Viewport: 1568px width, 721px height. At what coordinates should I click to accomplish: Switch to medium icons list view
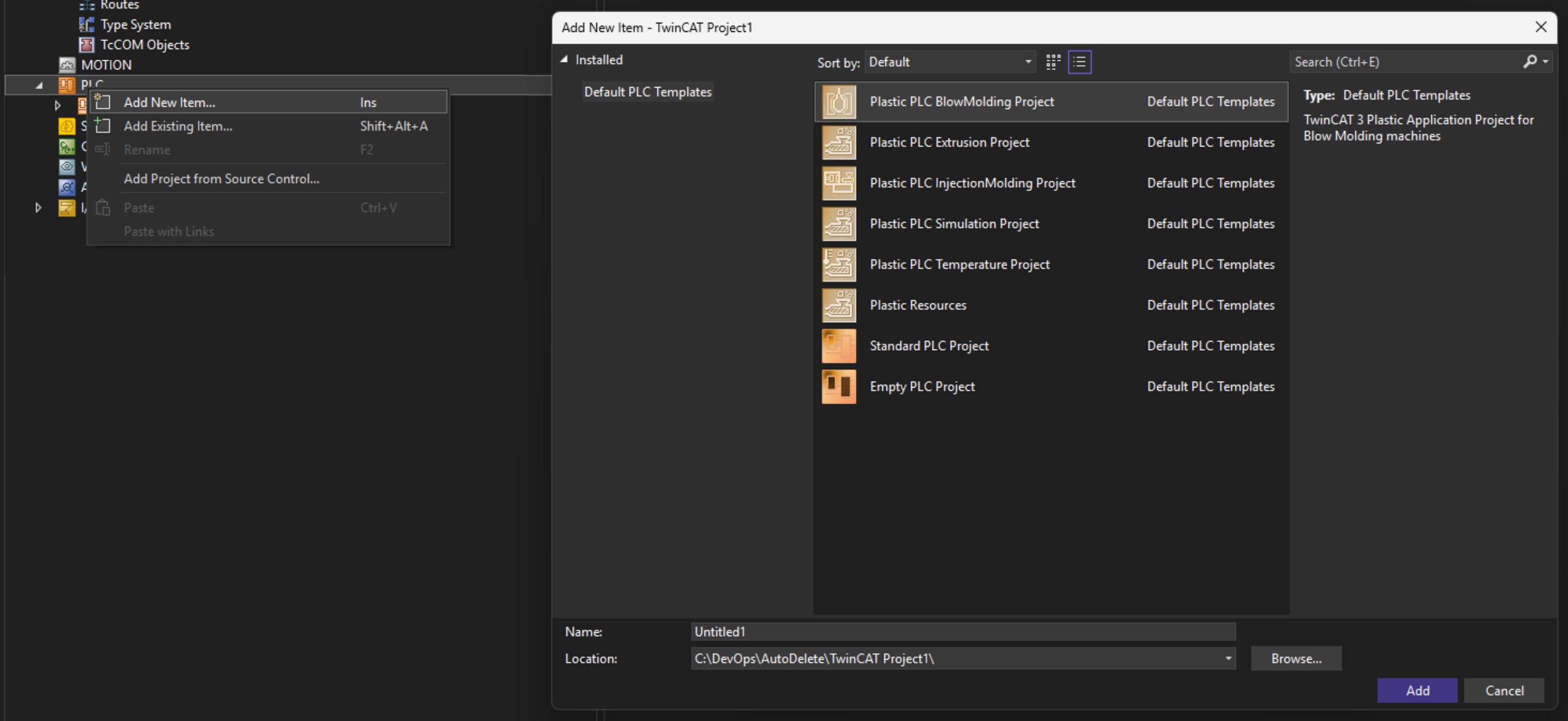pyautogui.click(x=1079, y=62)
